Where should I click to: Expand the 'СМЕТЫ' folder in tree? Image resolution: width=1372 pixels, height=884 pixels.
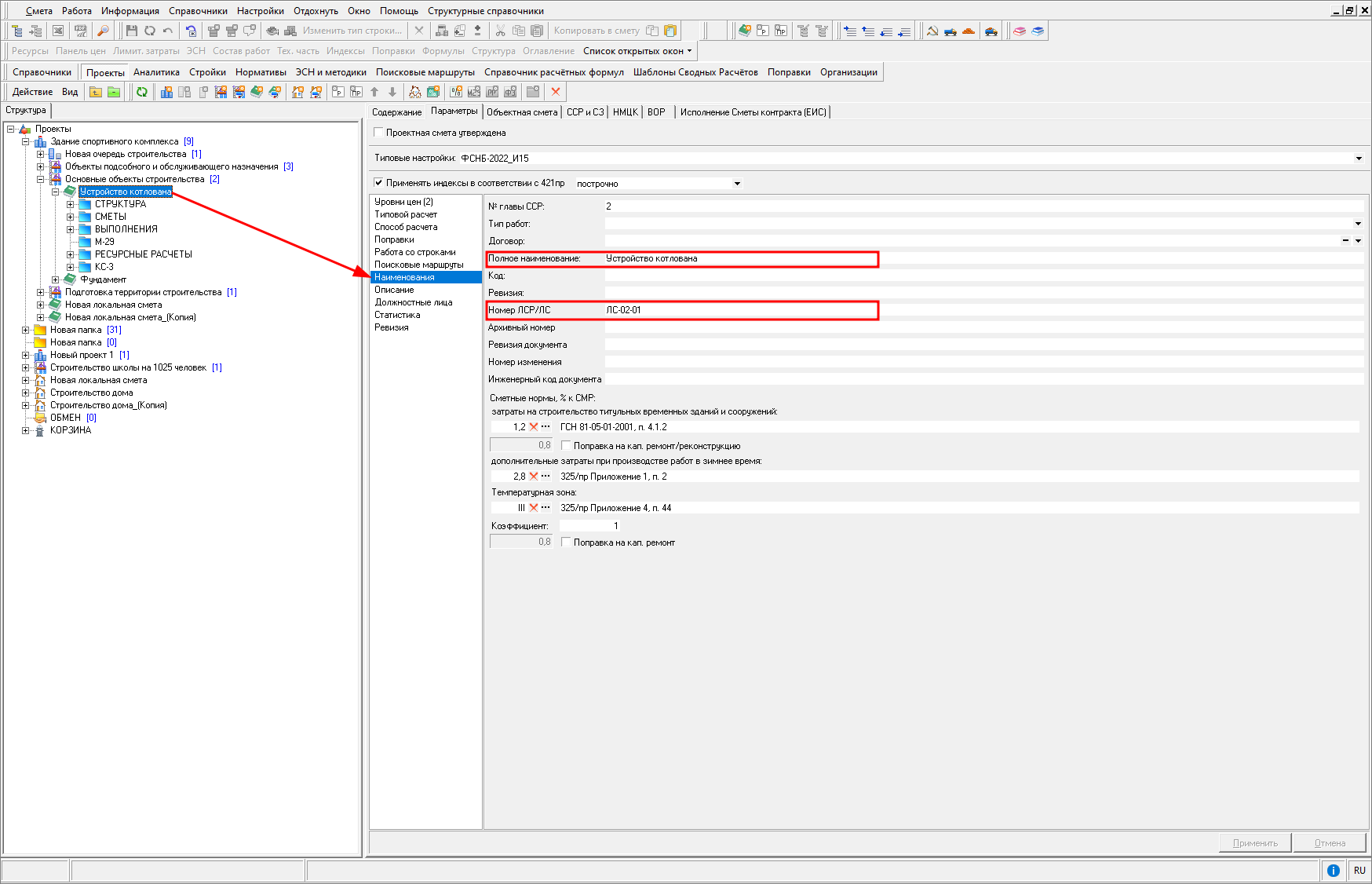tap(71, 217)
